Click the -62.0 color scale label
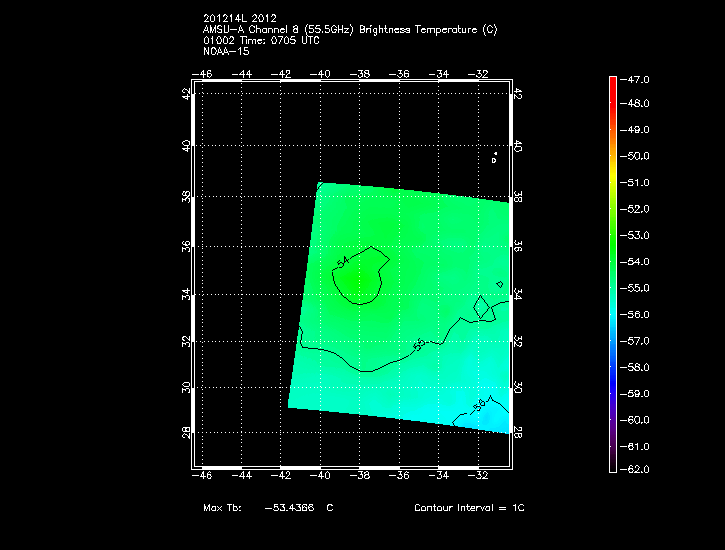 (x=637, y=469)
